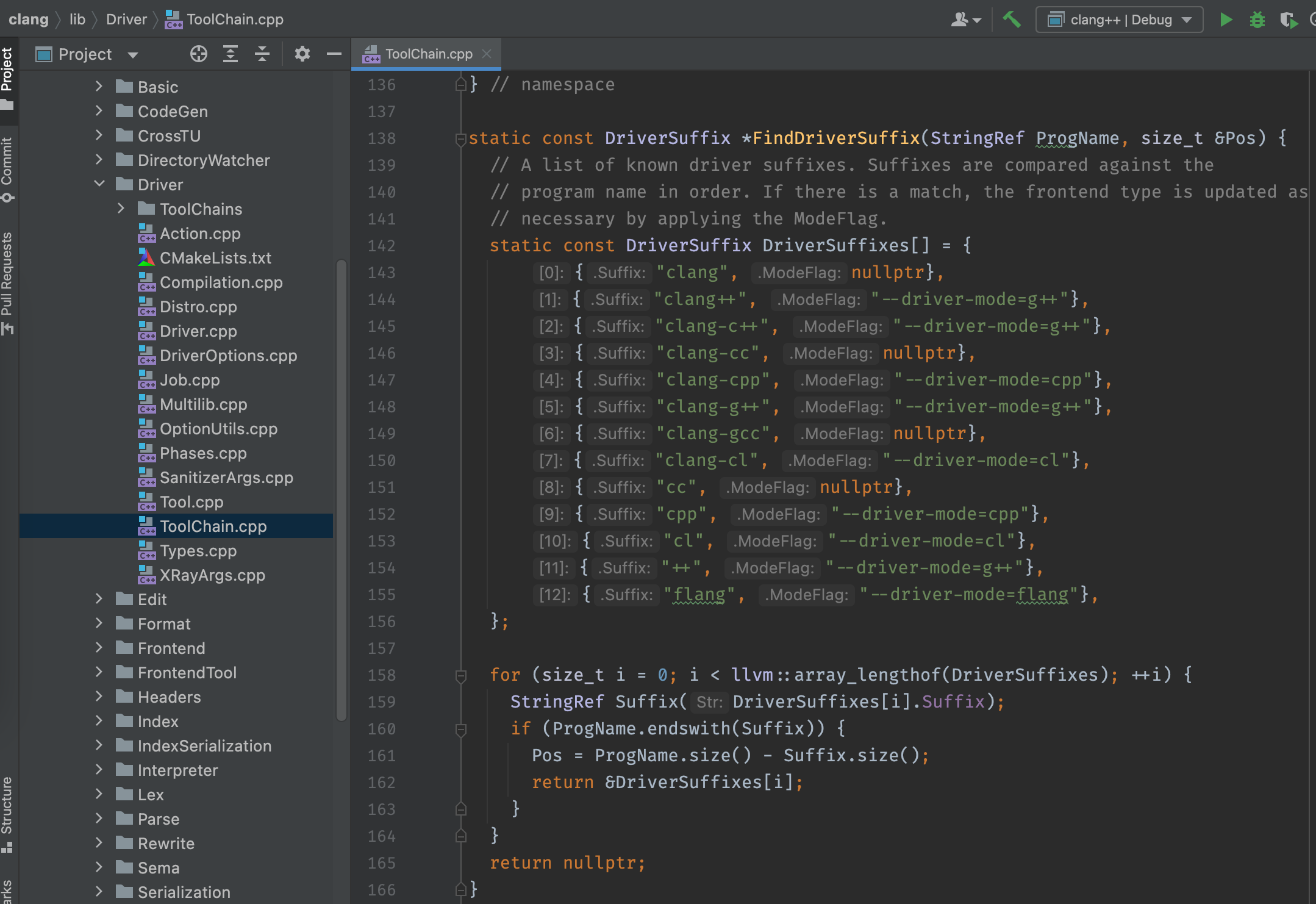Click the Driver breadcrumb in navigation bar
1316x904 pixels.
[x=126, y=20]
